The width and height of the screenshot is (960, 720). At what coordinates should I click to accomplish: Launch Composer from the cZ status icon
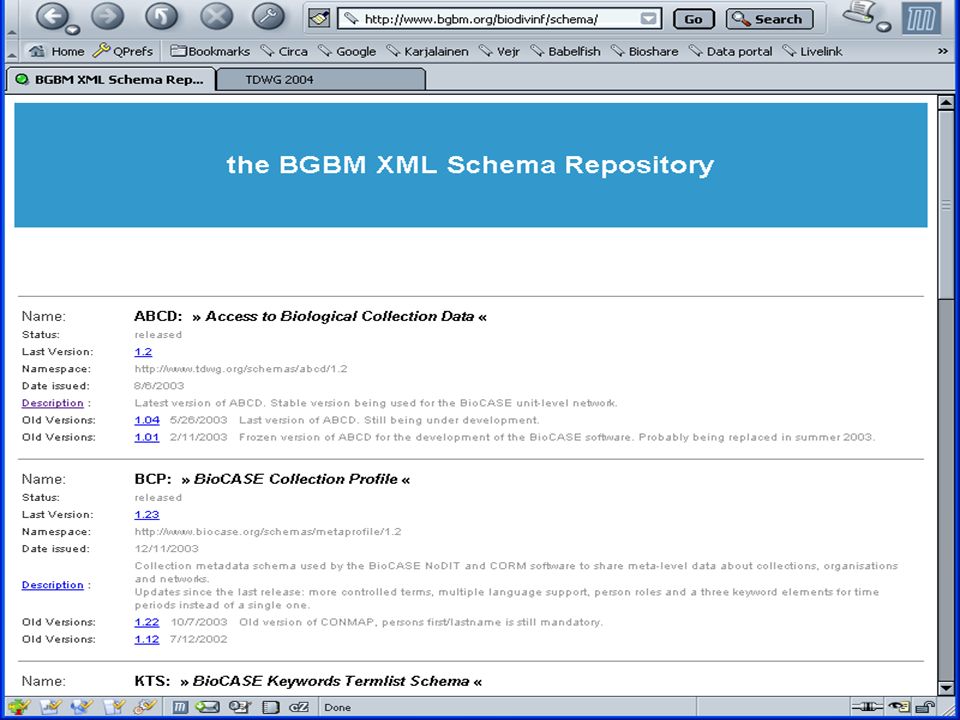click(299, 707)
